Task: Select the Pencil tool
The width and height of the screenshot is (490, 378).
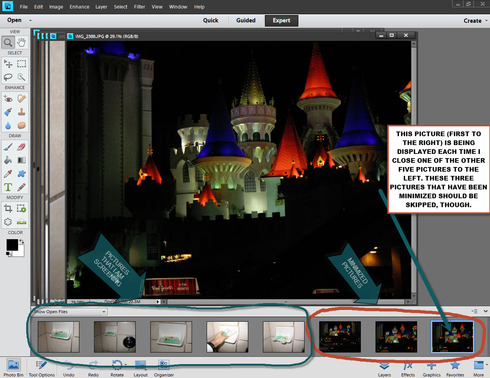Action: pos(21,187)
